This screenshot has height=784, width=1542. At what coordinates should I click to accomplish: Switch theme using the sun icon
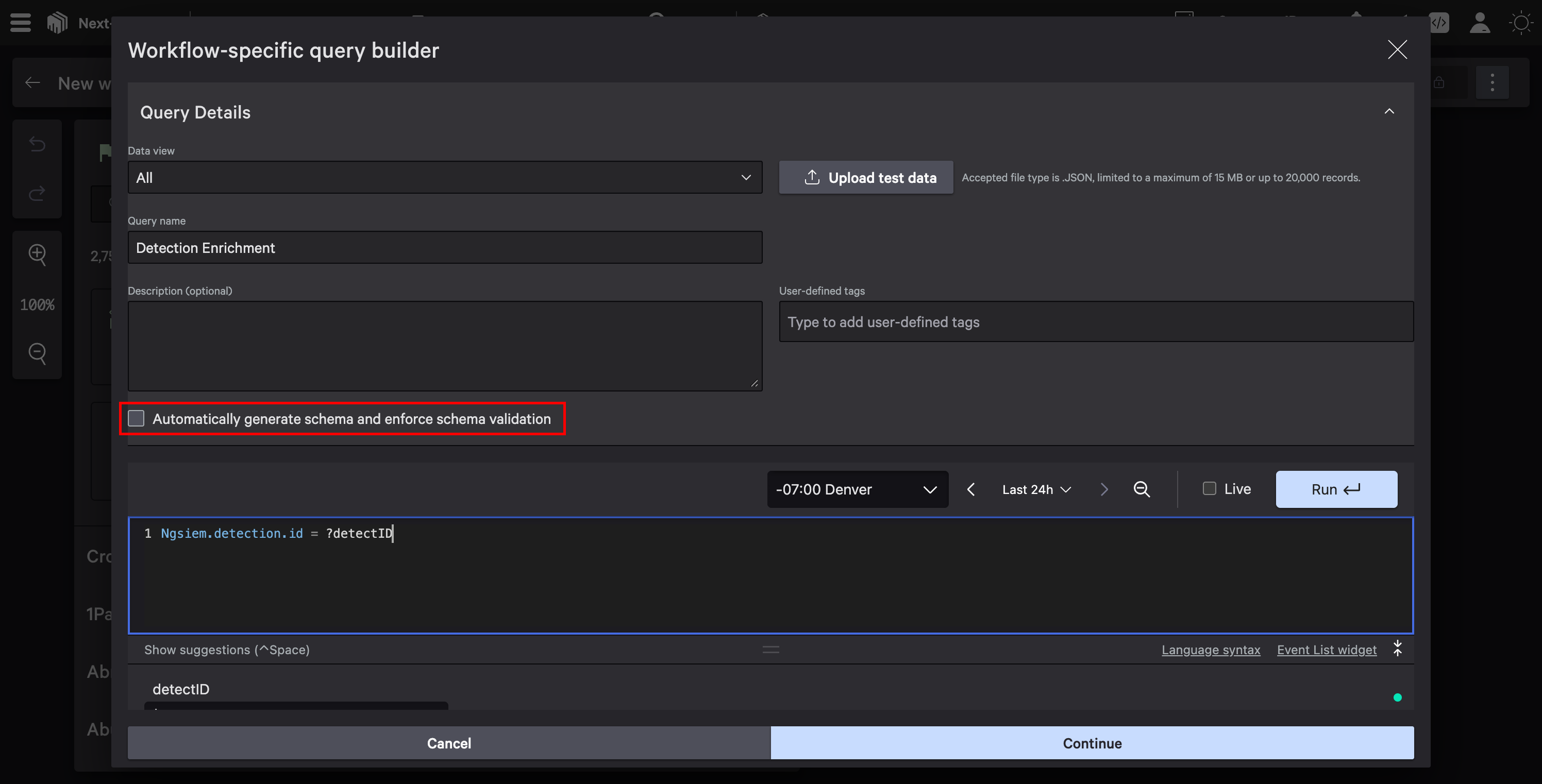1520,23
